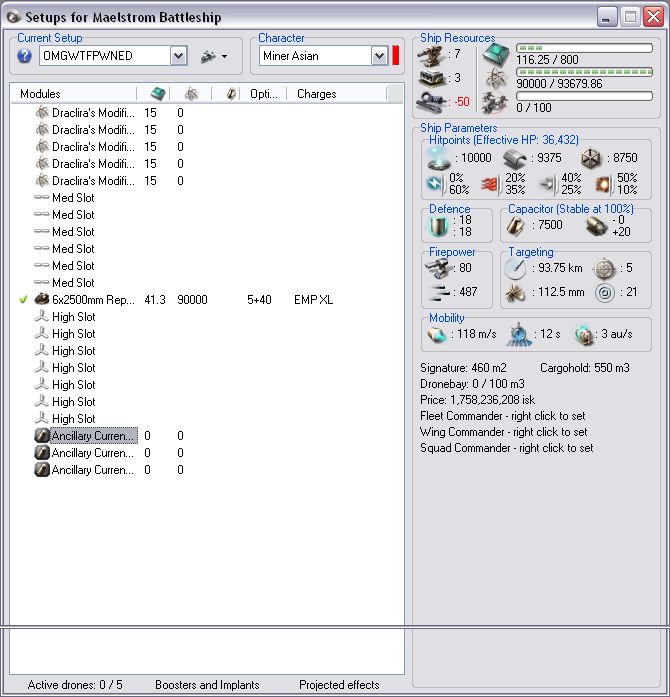Click the Price: 1,758,236,208 isk text

coord(477,400)
